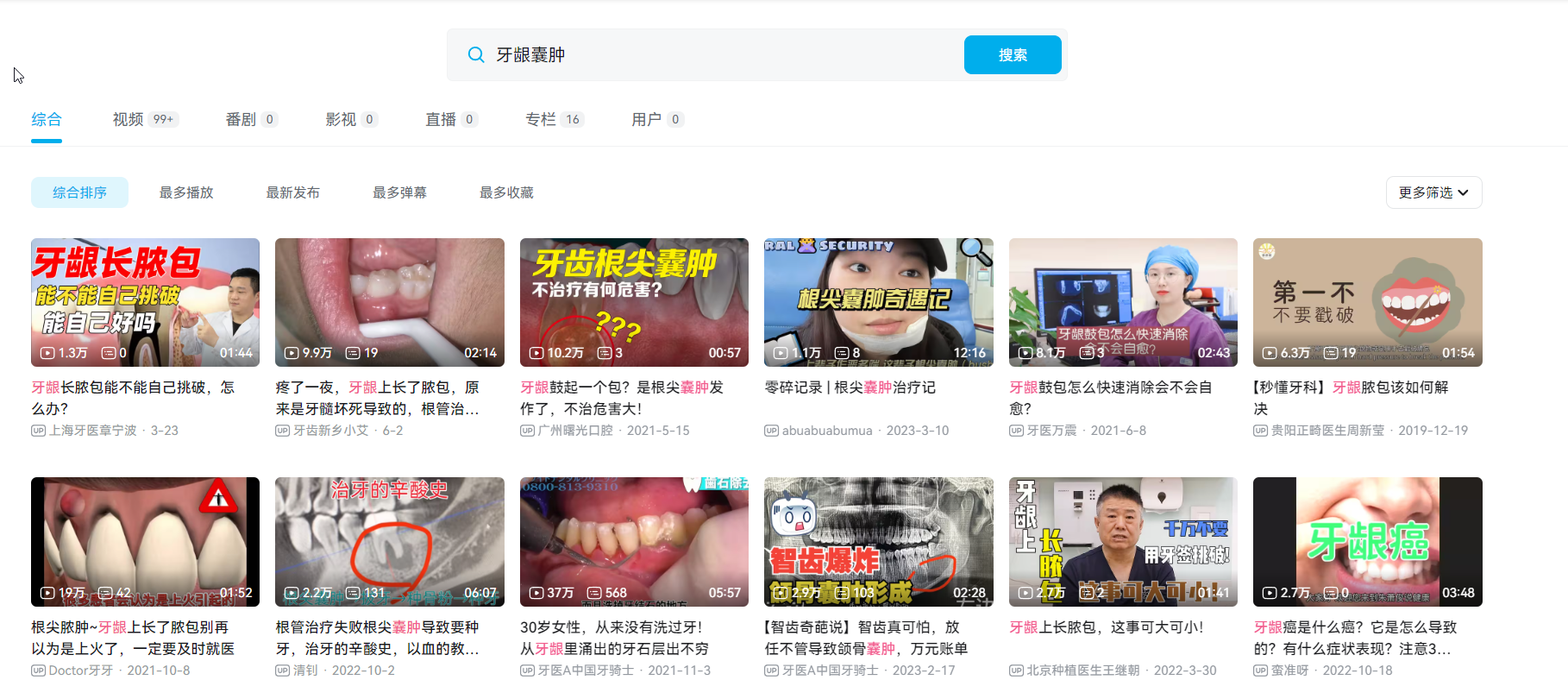The width and height of the screenshot is (1568, 699).
Task: Open the 专栏 tab
Action: [541, 119]
